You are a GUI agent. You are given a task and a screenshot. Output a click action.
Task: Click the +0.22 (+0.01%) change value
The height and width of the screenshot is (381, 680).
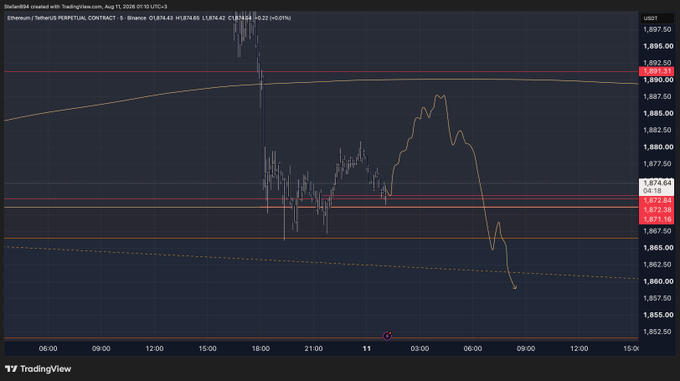(272, 18)
